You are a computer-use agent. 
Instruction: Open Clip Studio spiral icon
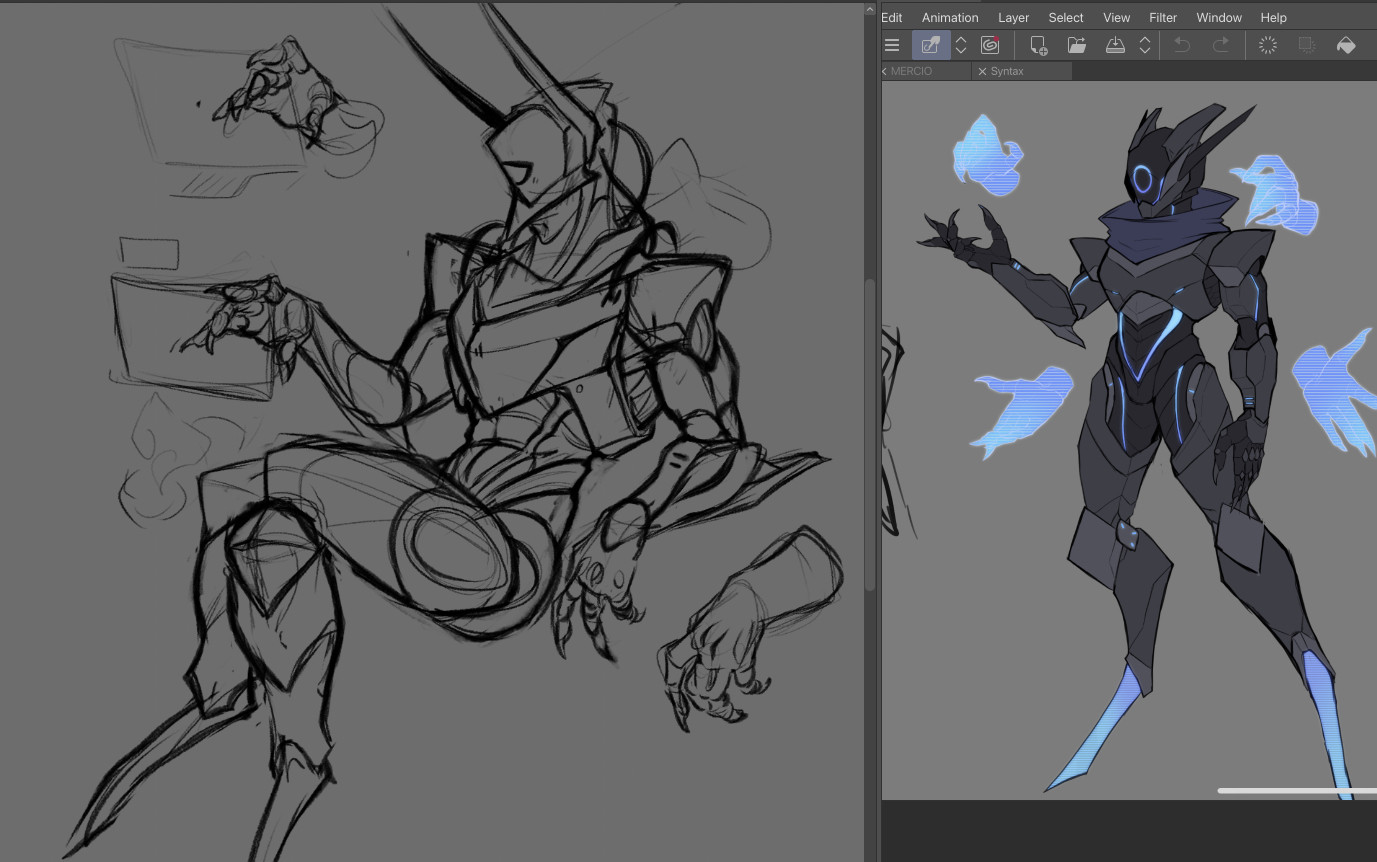990,45
